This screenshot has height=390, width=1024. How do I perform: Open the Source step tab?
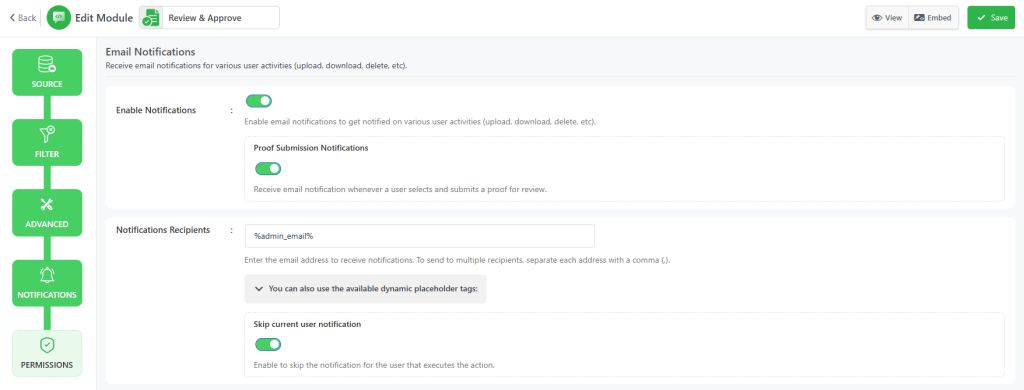click(47, 73)
